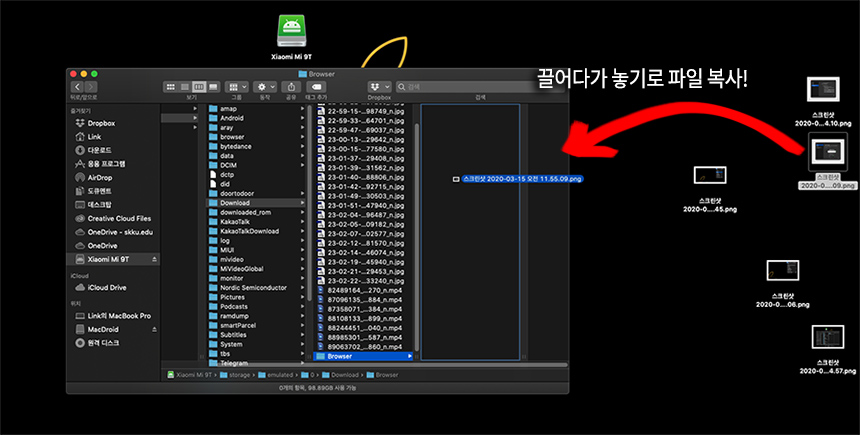Expand the Android folder arrow
The image size is (860, 435).
tap(302, 118)
